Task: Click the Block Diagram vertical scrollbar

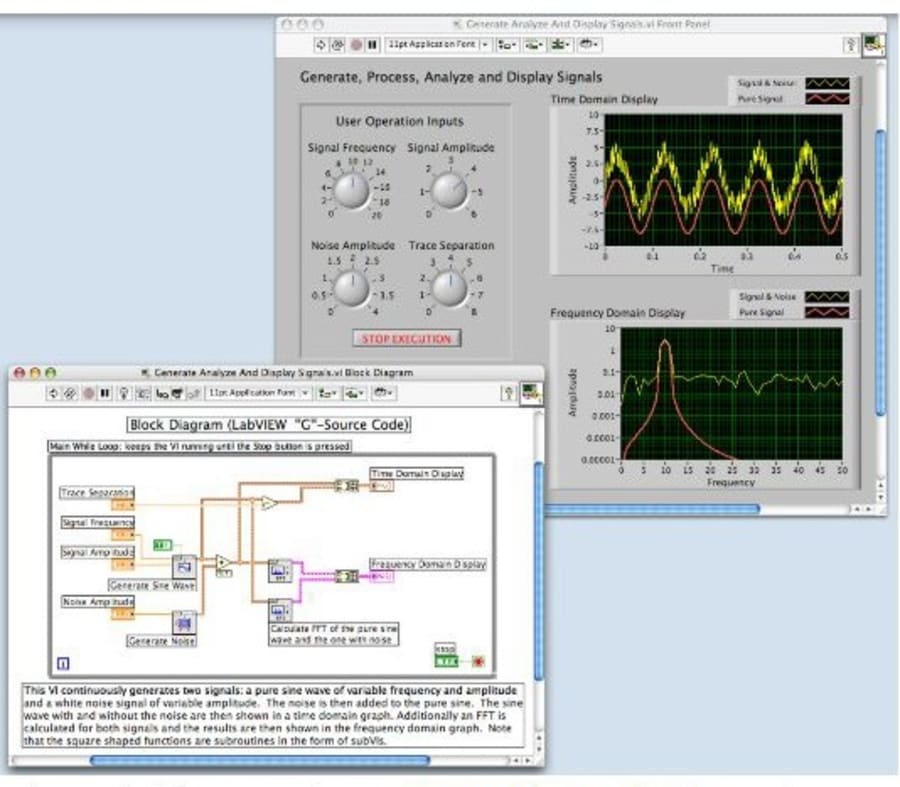Action: click(538, 571)
